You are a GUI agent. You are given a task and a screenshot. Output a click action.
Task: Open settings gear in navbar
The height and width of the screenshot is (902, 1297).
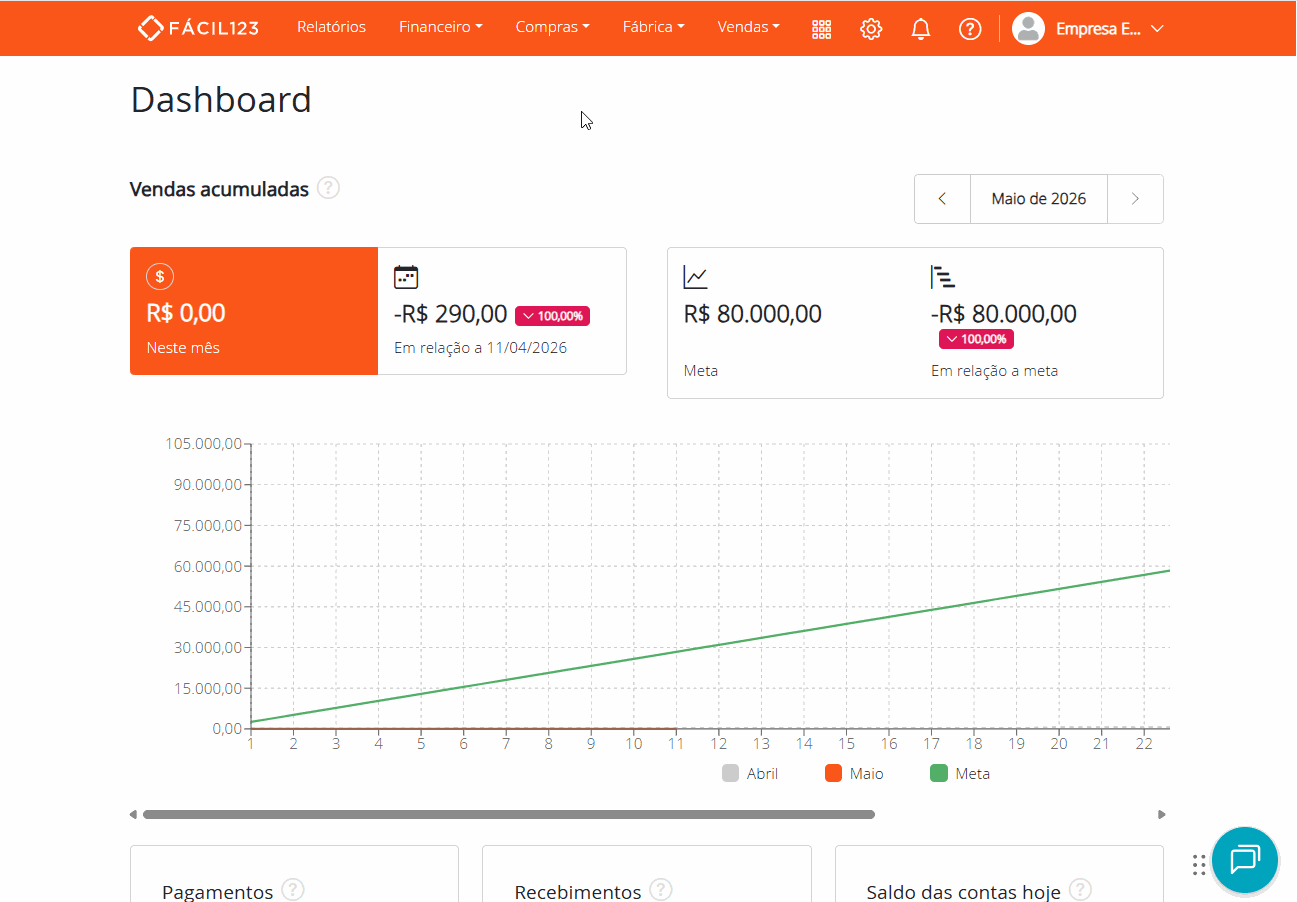[x=871, y=29]
